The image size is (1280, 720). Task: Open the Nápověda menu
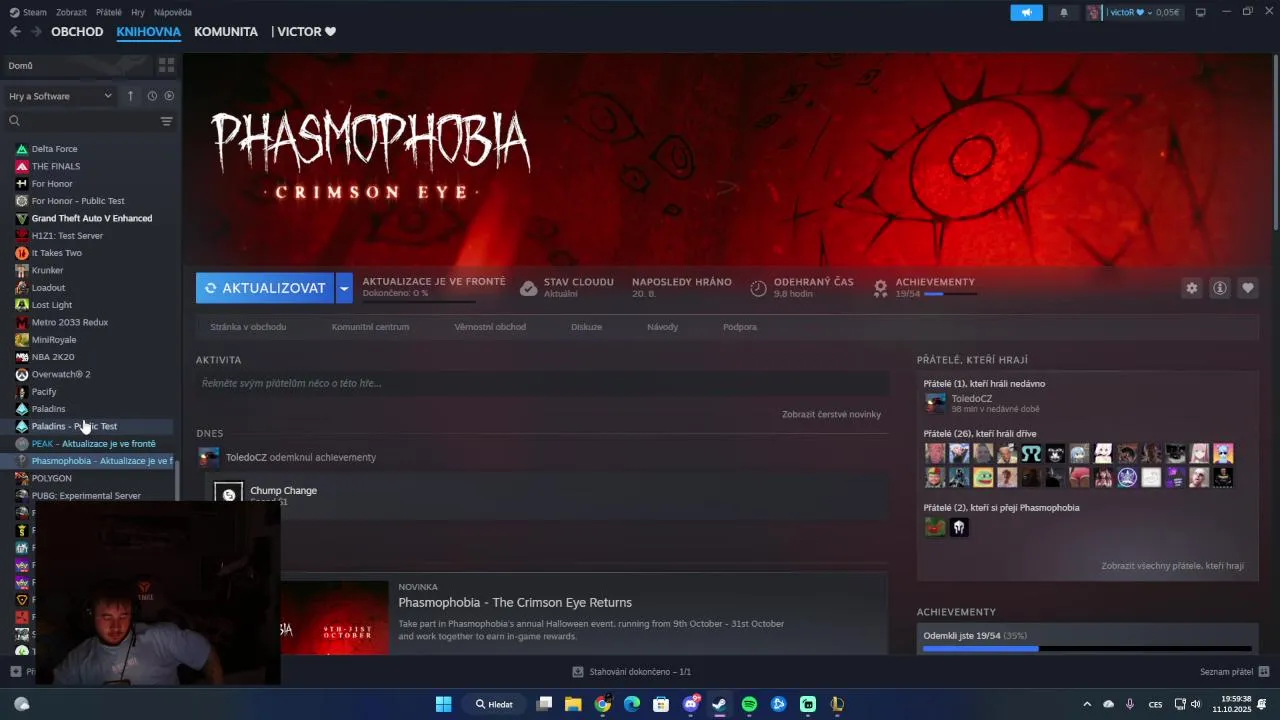tap(173, 12)
